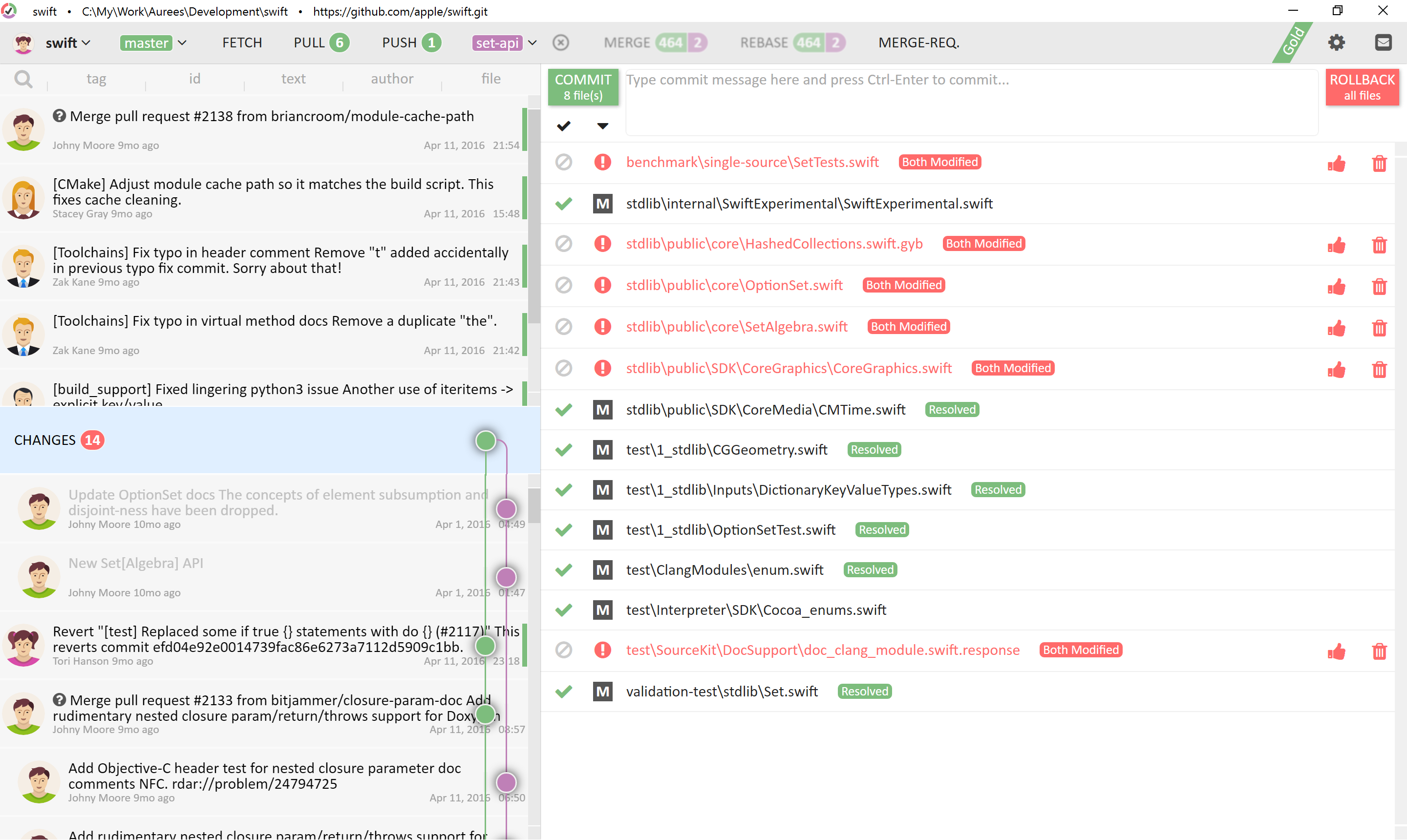
Task: Click conflict warning icon for OptionSet.swift
Action: [x=602, y=285]
